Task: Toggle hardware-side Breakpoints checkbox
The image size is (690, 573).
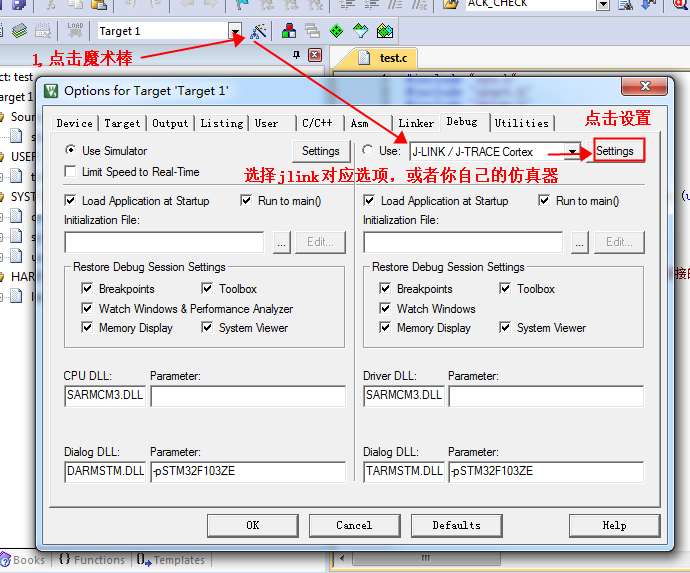Action: tap(385, 288)
